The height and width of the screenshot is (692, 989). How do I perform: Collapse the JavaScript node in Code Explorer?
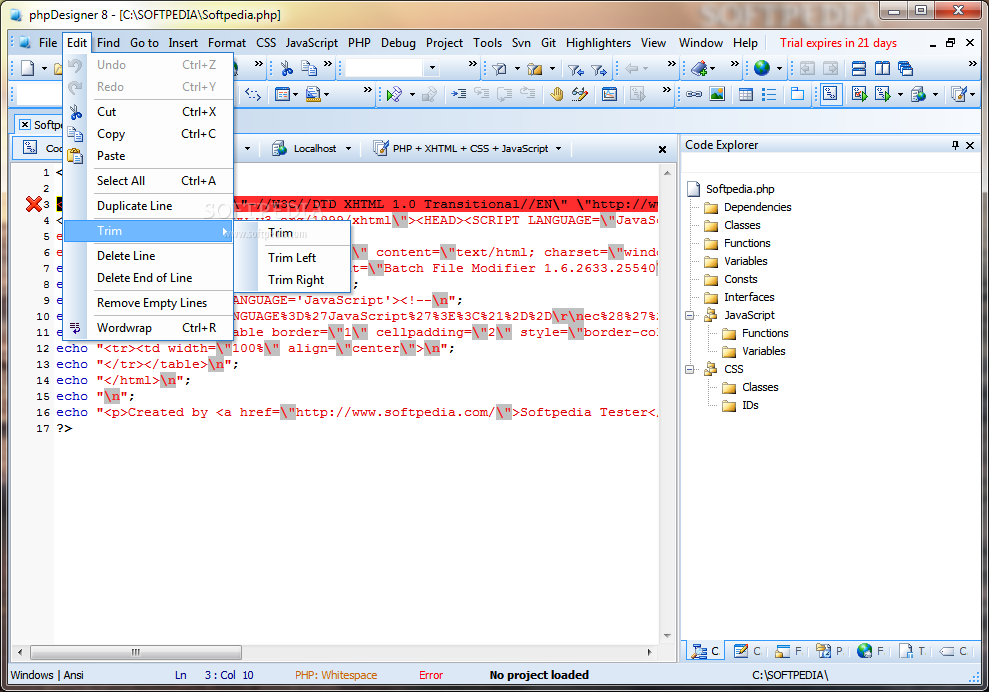[x=690, y=315]
